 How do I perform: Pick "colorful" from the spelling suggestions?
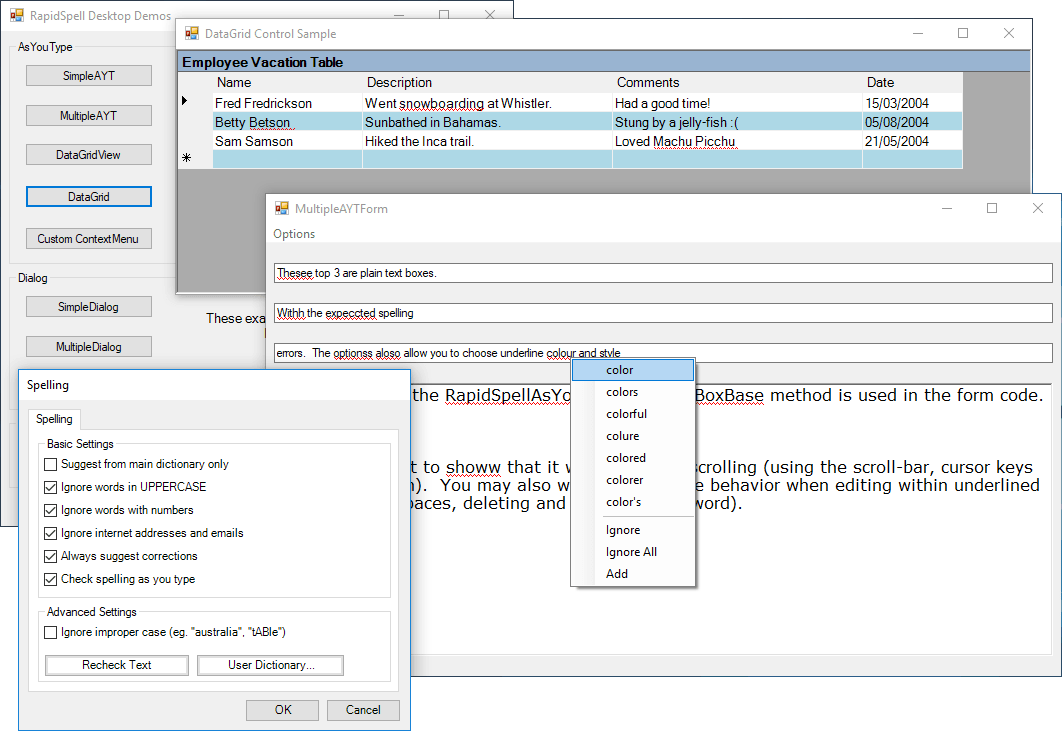tap(626, 413)
